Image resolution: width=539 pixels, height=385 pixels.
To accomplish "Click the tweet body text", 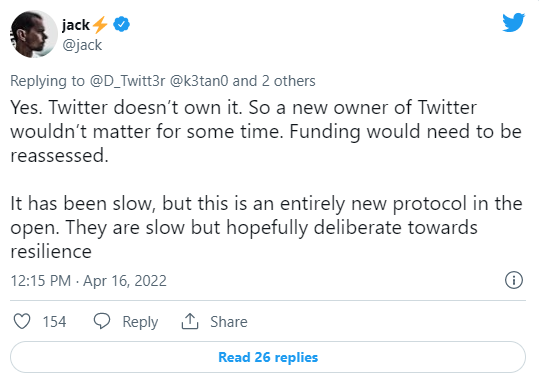I will [266, 179].
